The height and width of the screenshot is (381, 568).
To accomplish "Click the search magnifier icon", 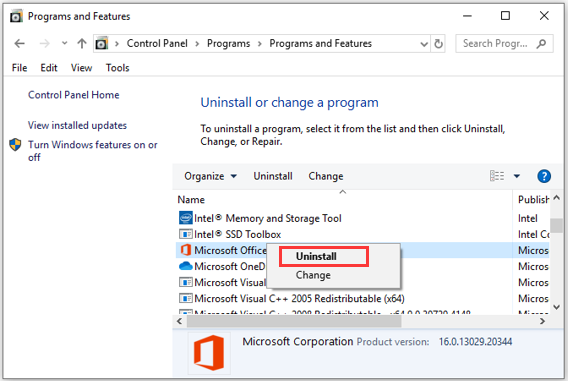I will click(x=542, y=43).
